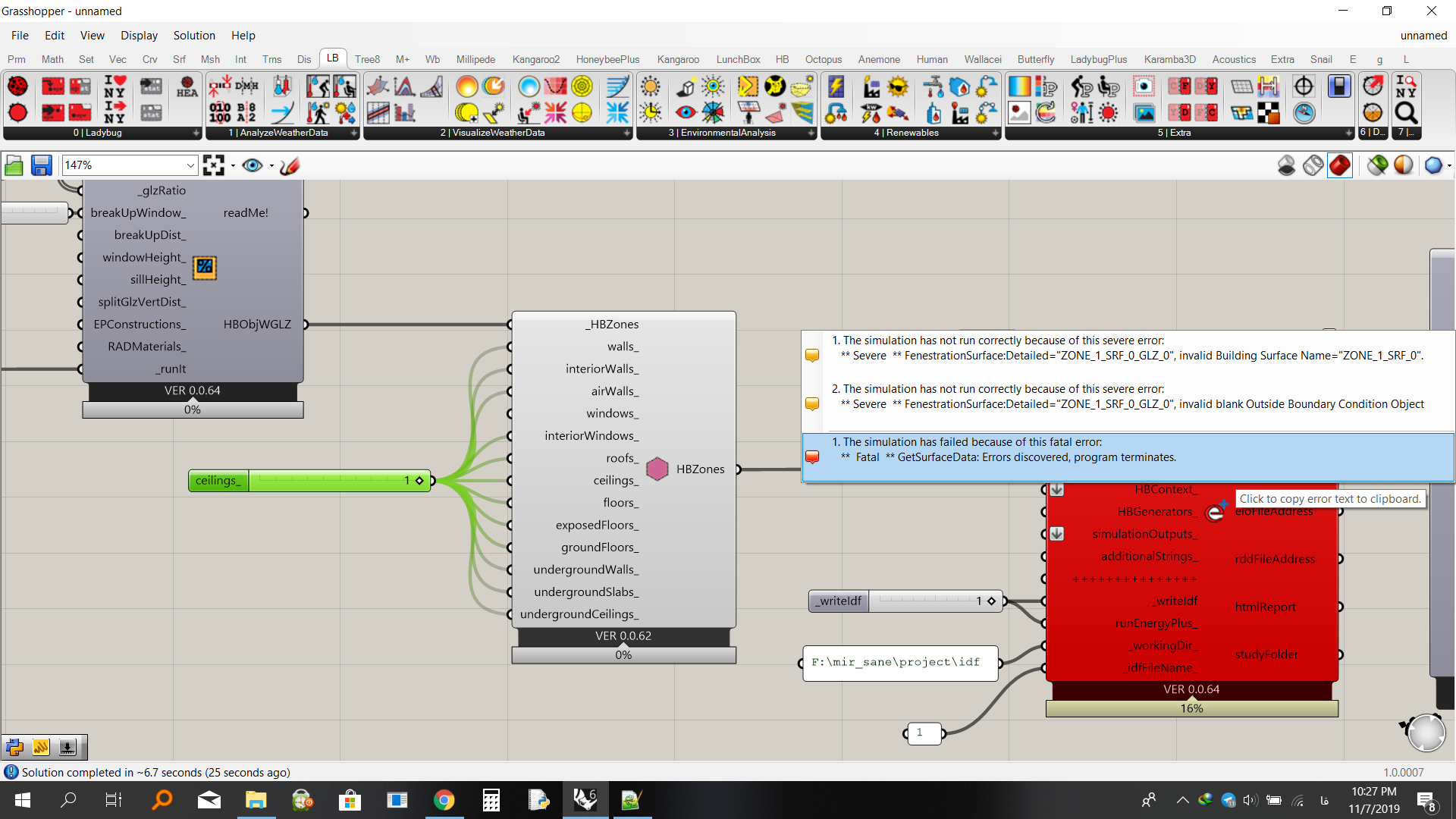Disable preview with the dark no-preview icon

click(1287, 165)
